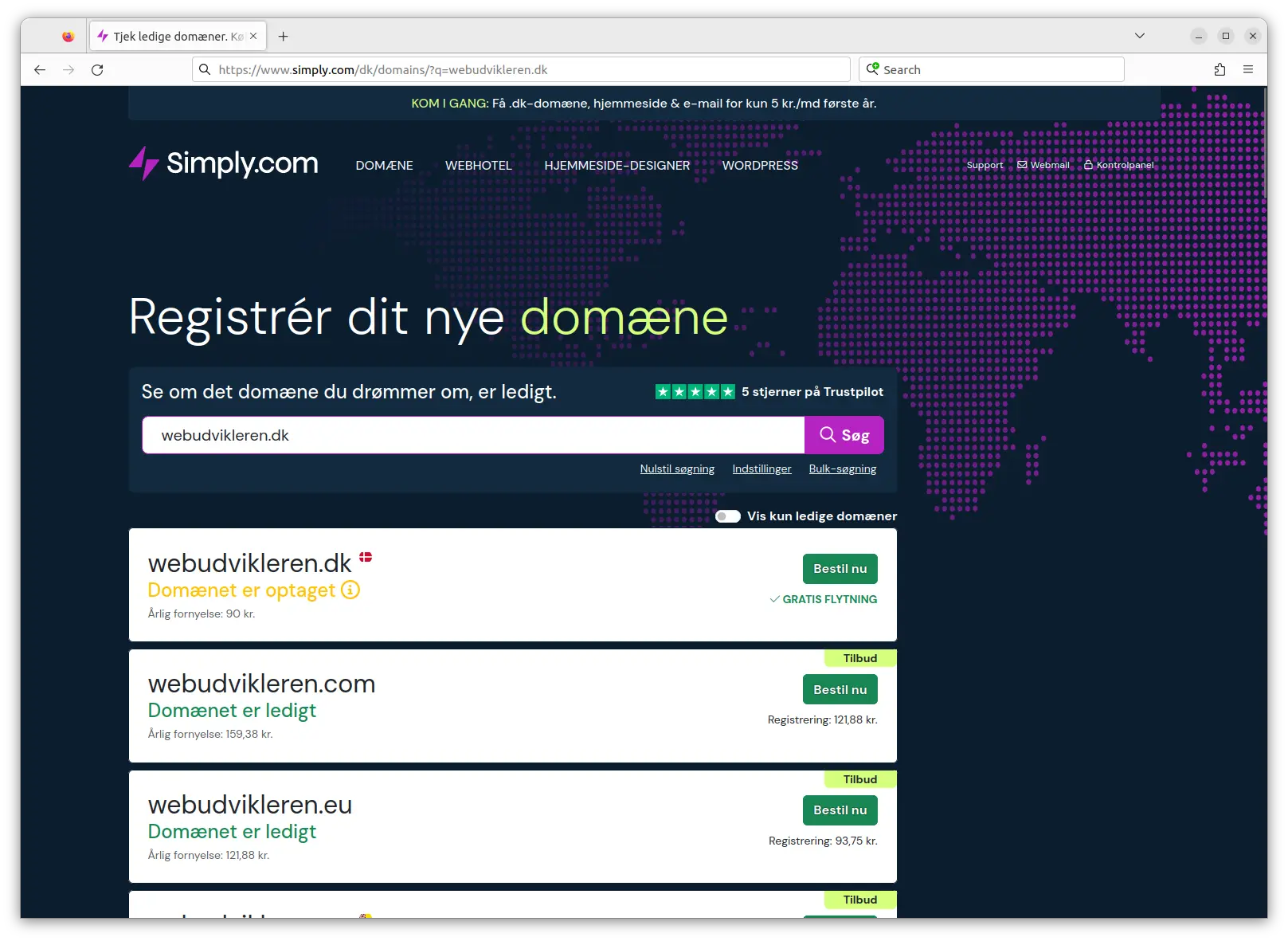The width and height of the screenshot is (1288, 941).
Task: Close the "Tjek ledige domæner" tab
Action: click(x=253, y=36)
